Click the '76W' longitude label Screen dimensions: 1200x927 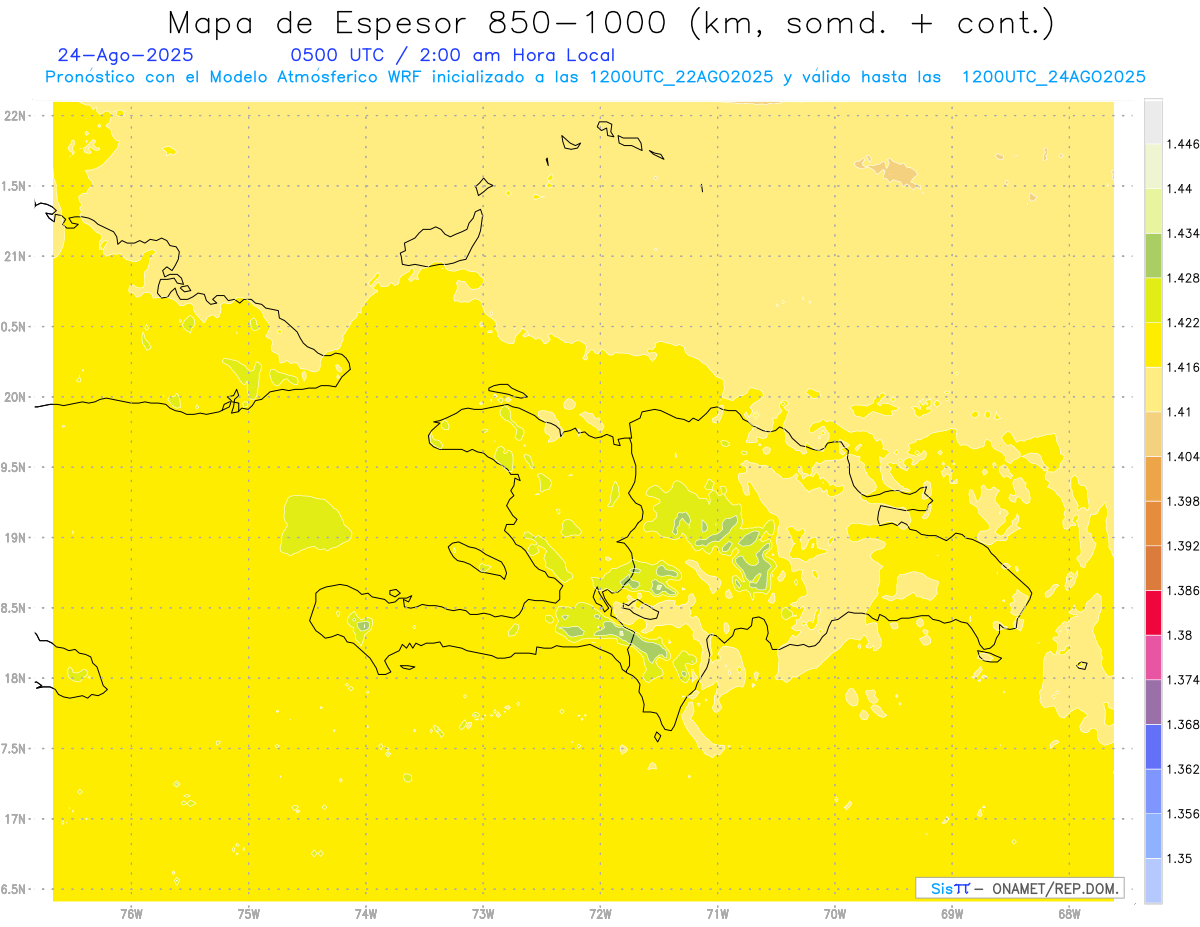click(131, 914)
